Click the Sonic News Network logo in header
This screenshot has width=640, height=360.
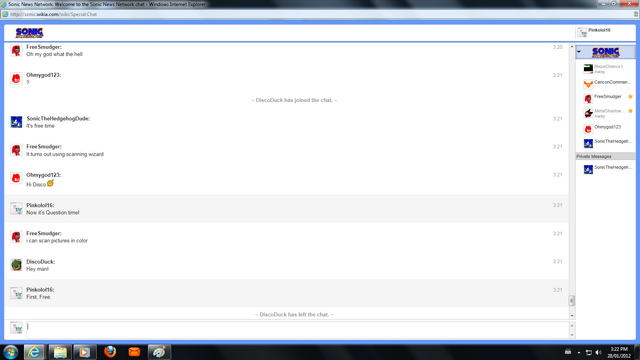pos(29,33)
